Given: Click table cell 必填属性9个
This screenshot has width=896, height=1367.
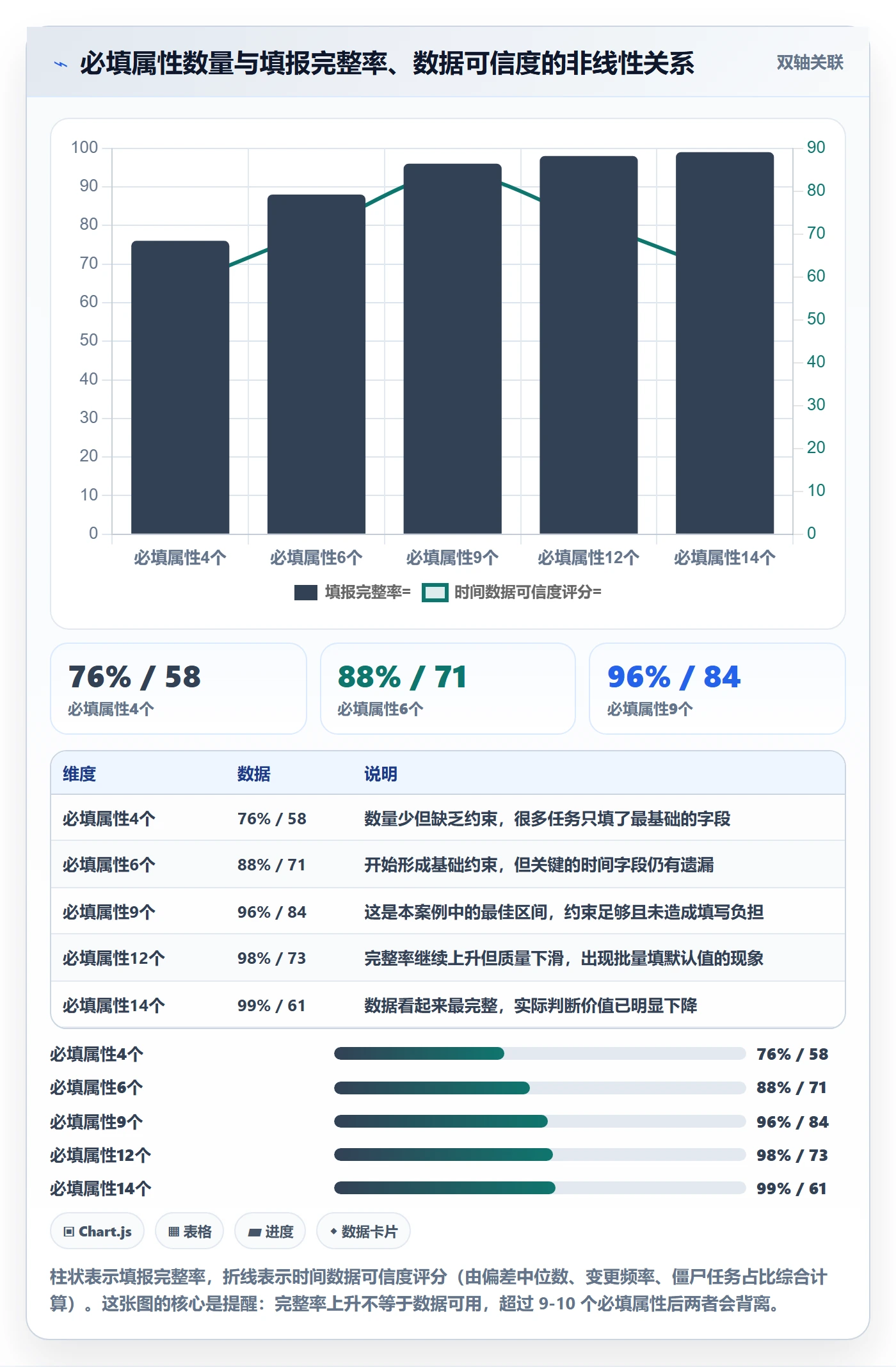Looking at the screenshot, I should [x=109, y=912].
